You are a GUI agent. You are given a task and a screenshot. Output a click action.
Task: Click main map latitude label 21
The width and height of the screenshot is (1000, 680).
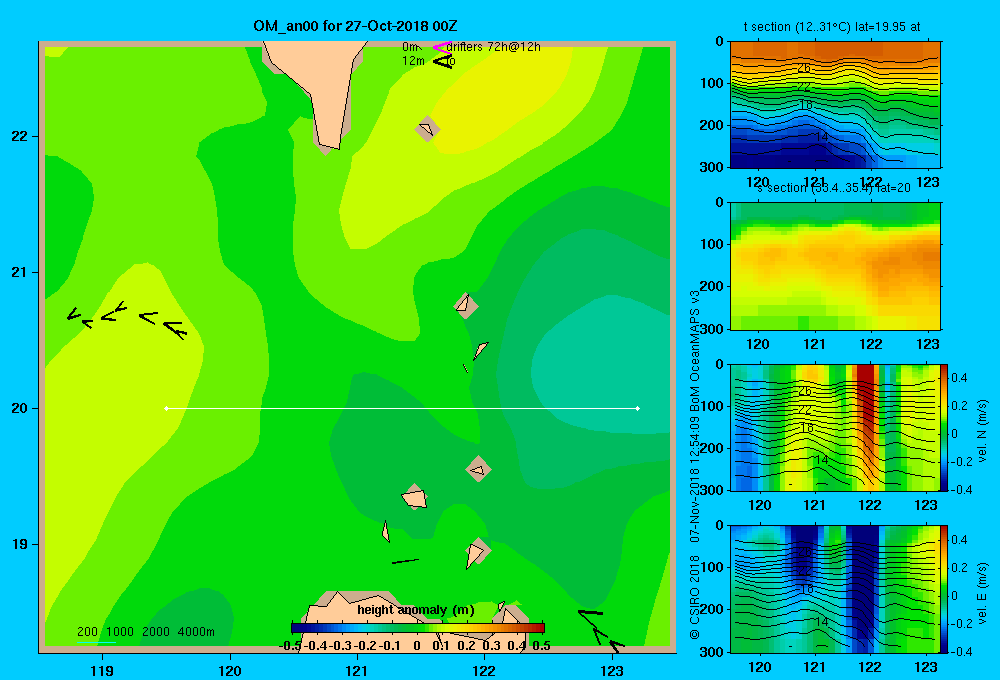[20, 272]
